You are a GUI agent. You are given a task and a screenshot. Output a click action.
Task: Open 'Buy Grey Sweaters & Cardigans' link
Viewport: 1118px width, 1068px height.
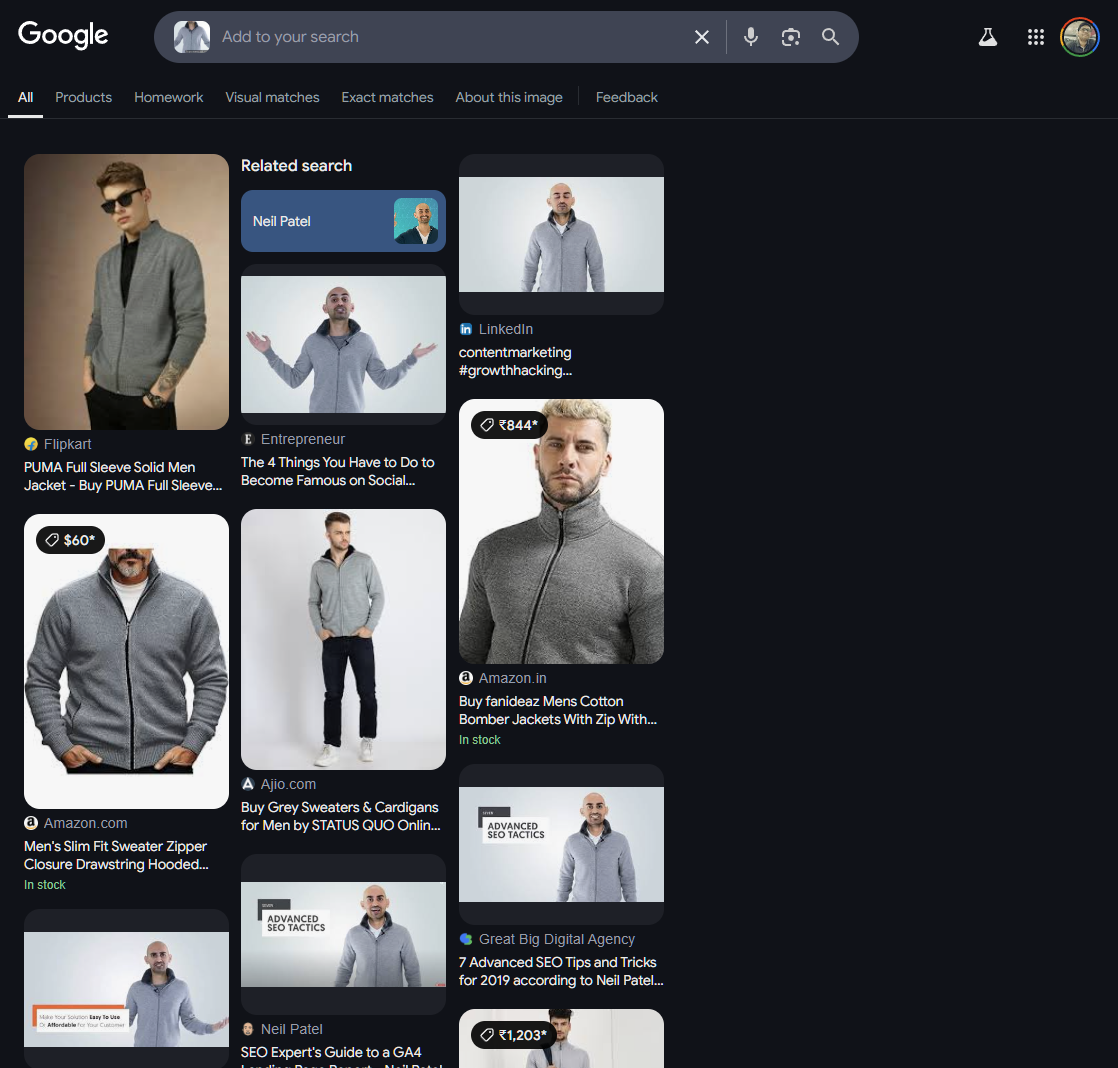[x=340, y=816]
